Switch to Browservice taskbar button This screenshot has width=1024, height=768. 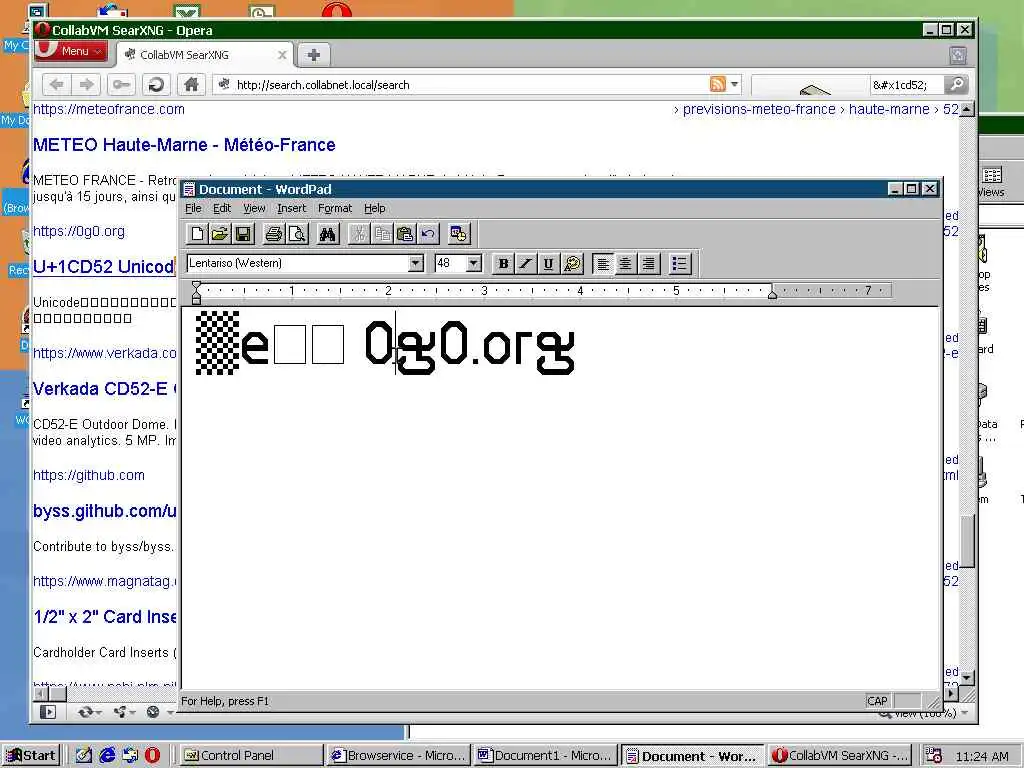click(x=398, y=756)
